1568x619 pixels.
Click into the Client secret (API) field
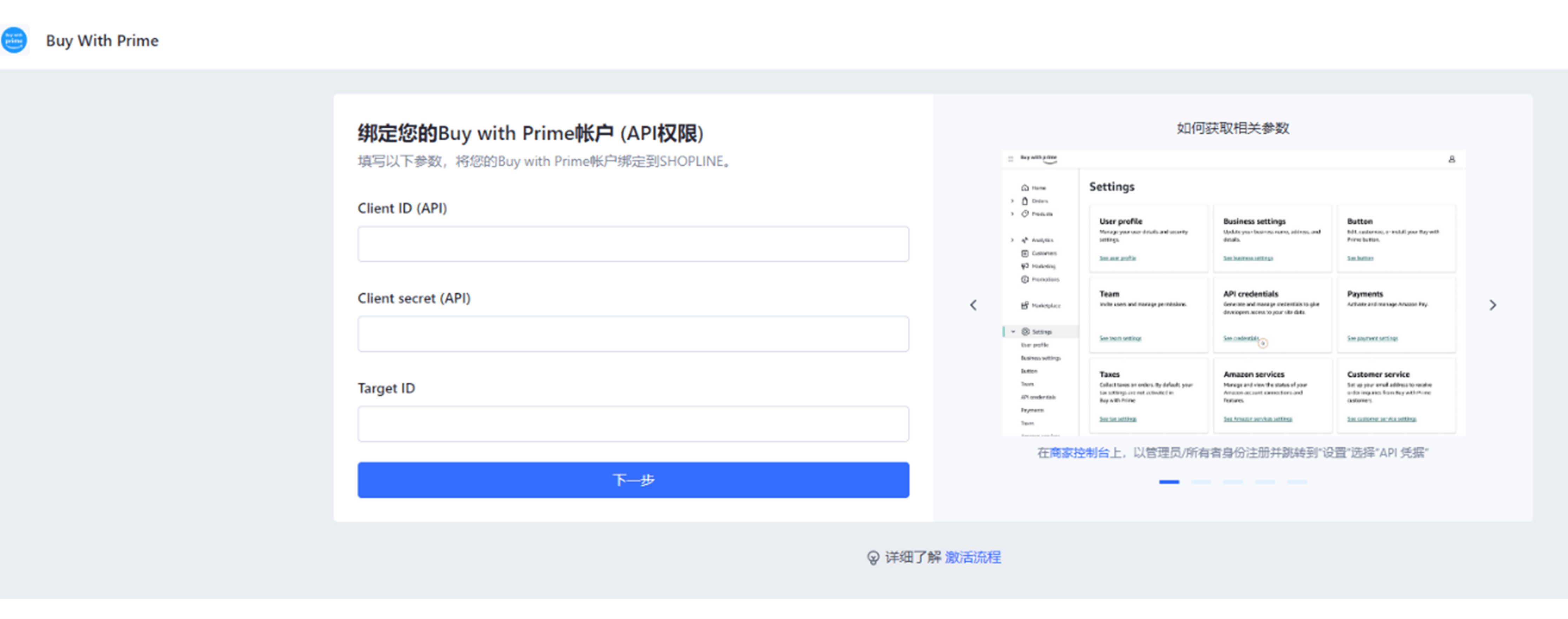[x=633, y=334]
